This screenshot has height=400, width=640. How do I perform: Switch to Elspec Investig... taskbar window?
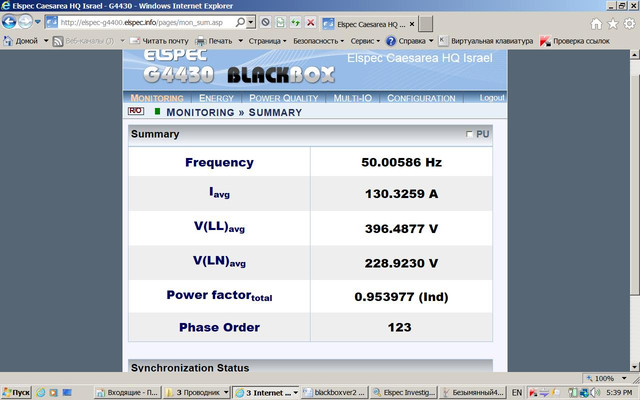pos(404,393)
